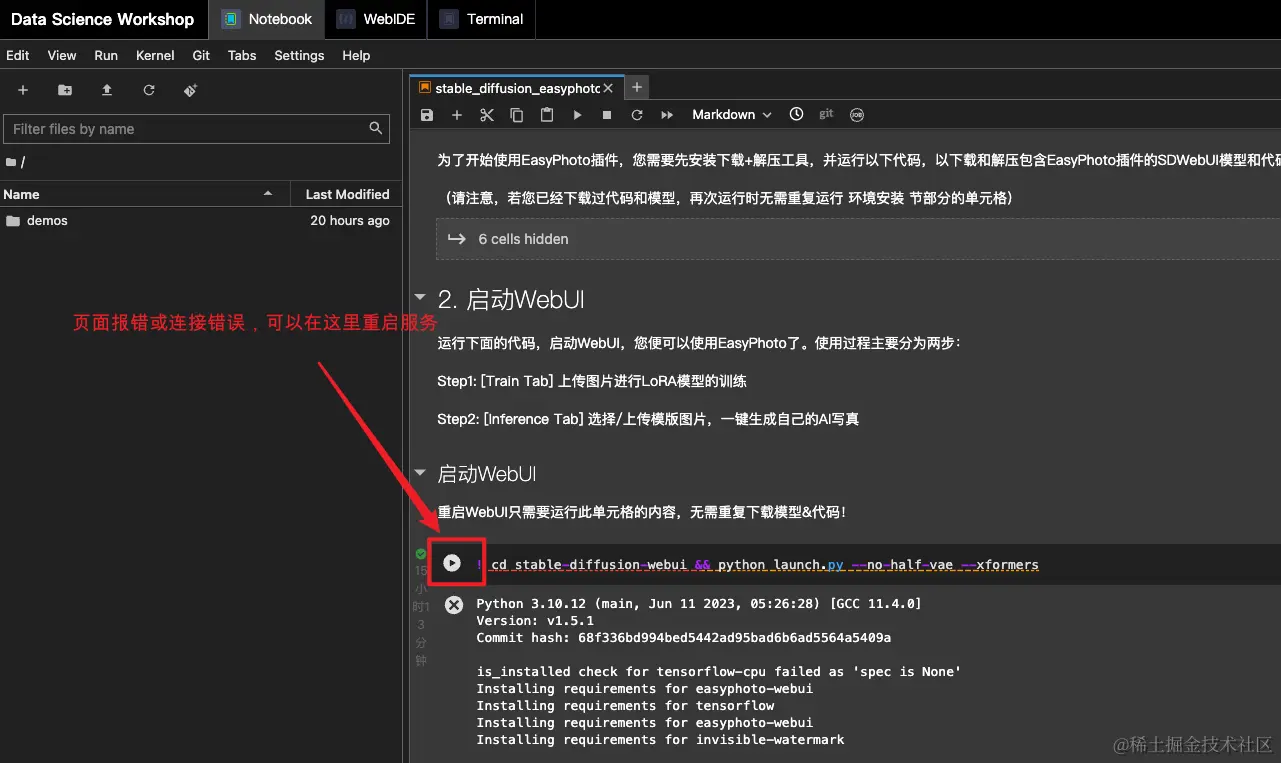Viewport: 1281px width, 763px height.
Task: Click the 'Step1: [Train Tab]' instruction line
Action: tap(592, 381)
